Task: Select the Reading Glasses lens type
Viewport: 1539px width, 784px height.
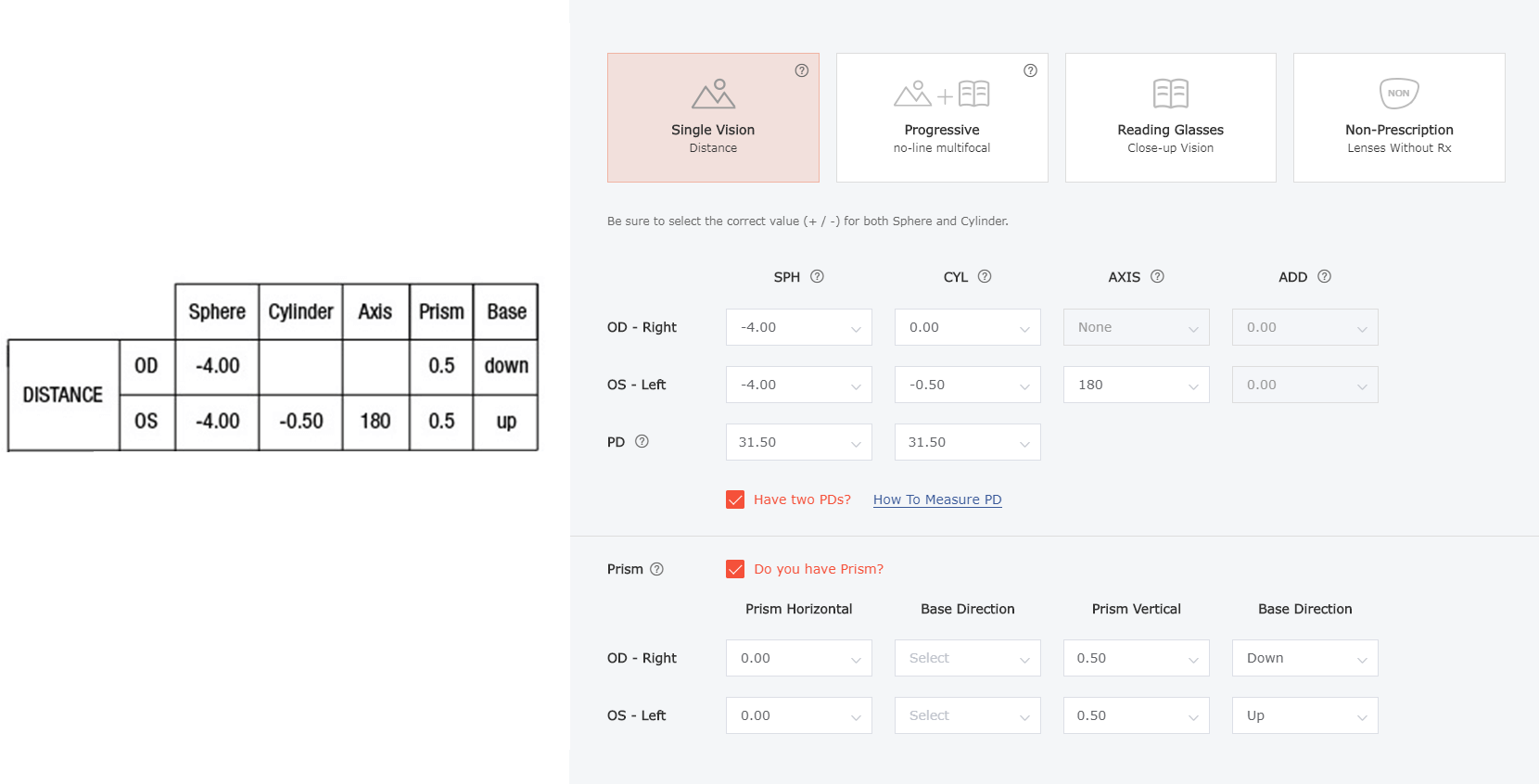Action: pos(1170,118)
